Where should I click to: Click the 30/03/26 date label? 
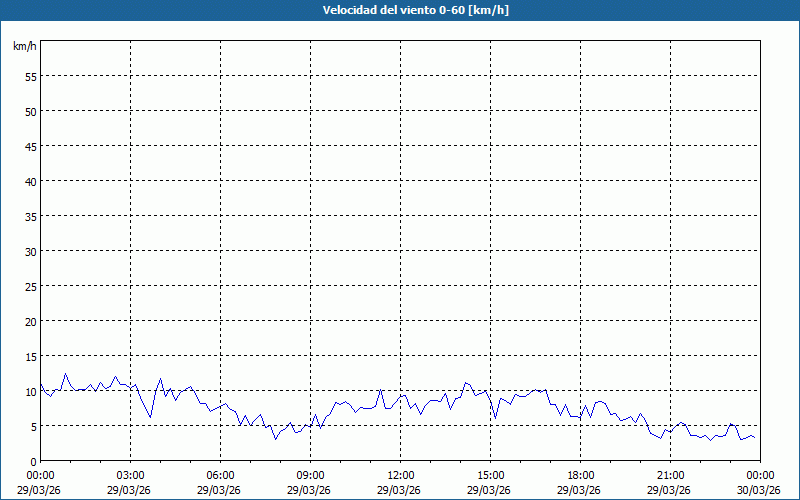point(759,489)
